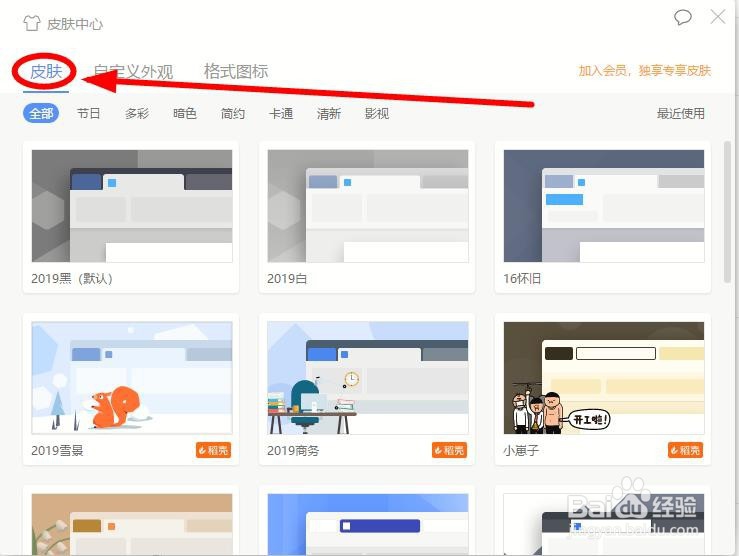Filter skins by 多彩
Screen dimensions: 739x556
click(137, 114)
